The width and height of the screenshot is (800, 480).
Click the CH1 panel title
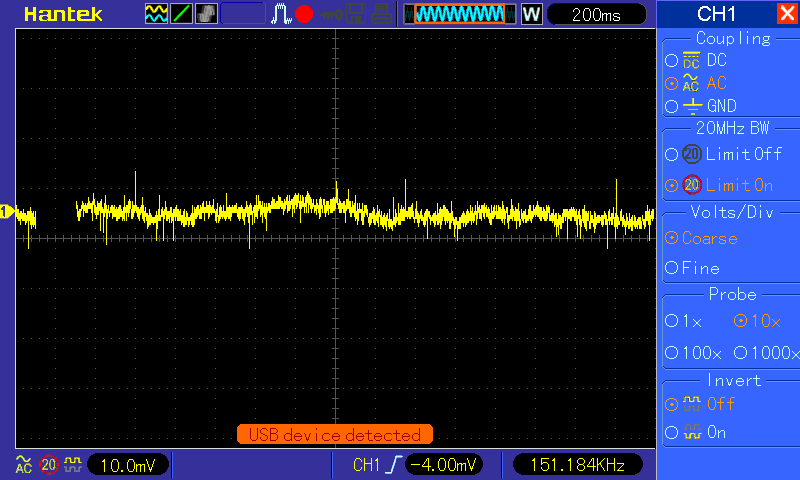[716, 14]
